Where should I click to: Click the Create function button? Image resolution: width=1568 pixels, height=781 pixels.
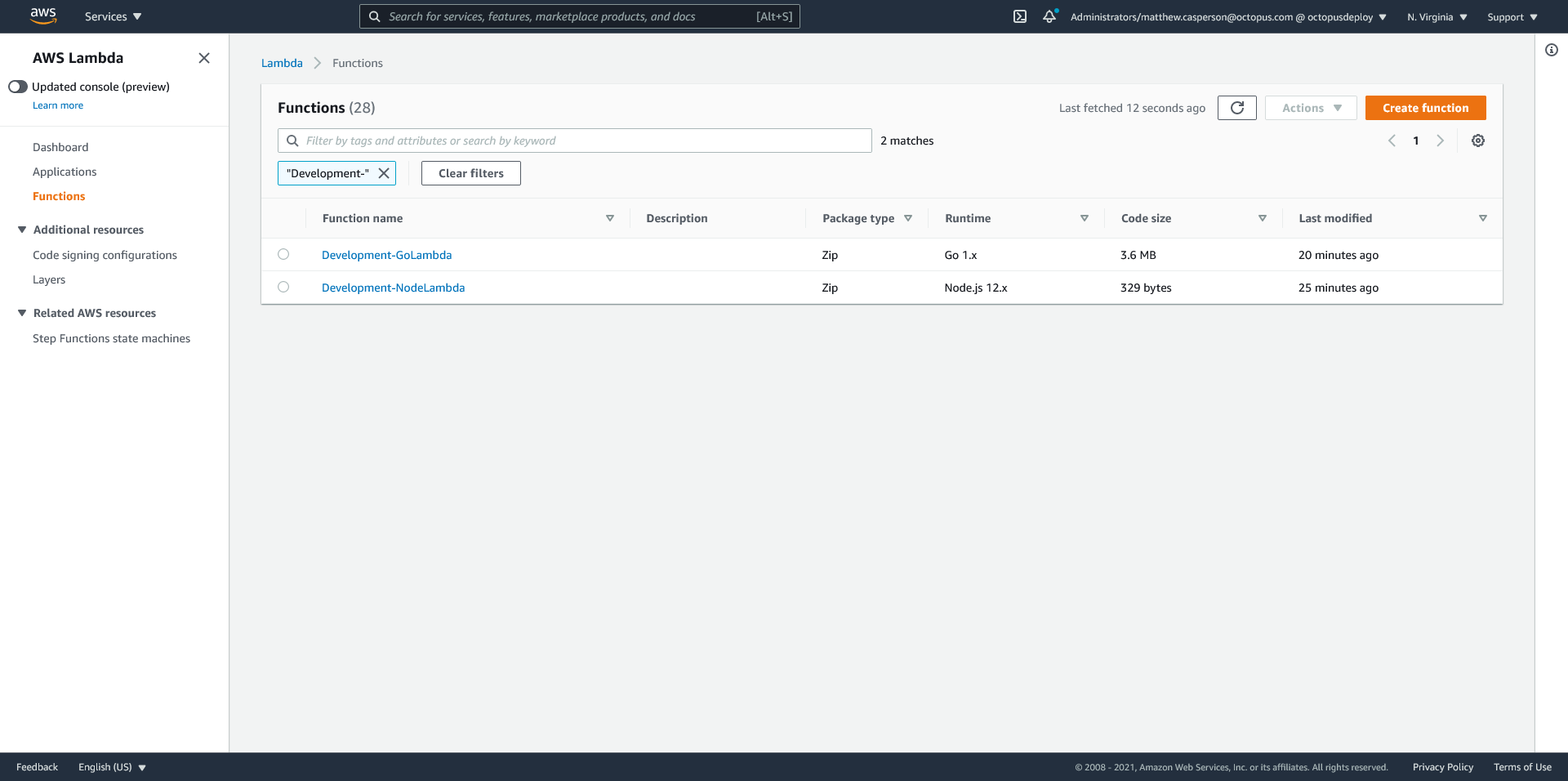1425,108
